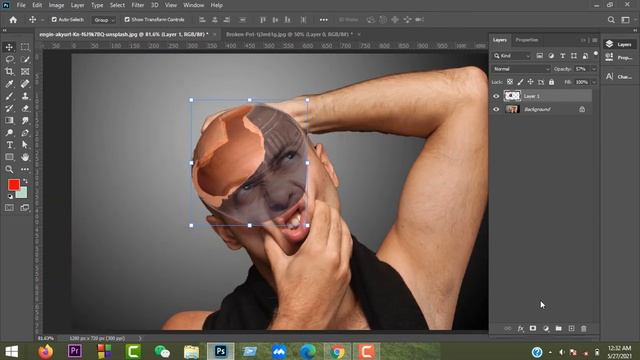Viewport: 640px width, 360px height.
Task: Select the Path Selection tool
Action: (x=25, y=145)
